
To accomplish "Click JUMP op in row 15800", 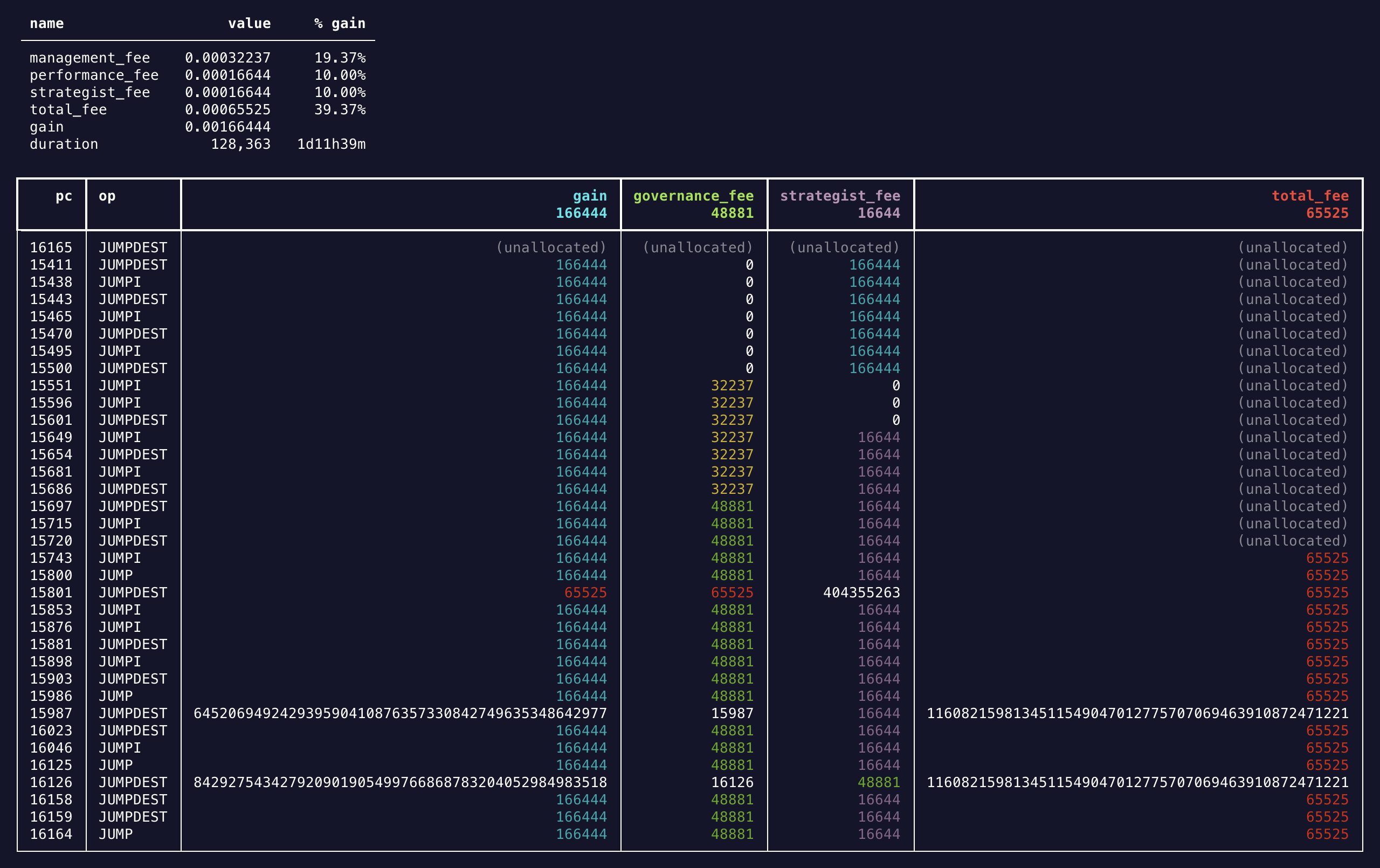I will click(116, 576).
